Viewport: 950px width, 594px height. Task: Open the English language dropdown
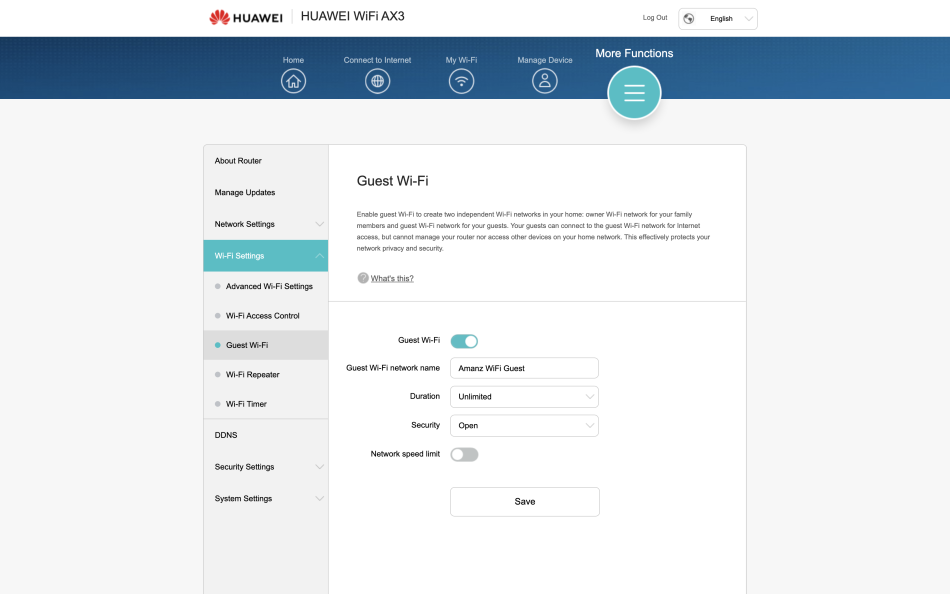click(718, 19)
